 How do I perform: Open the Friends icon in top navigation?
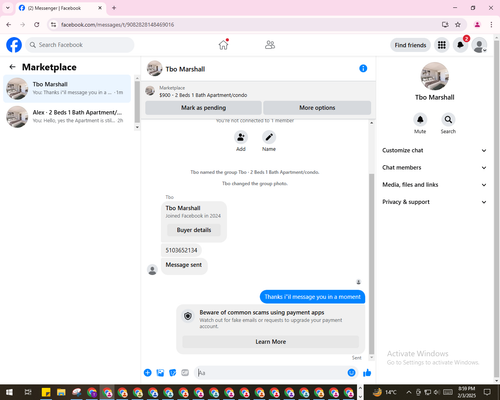pyautogui.click(x=270, y=45)
